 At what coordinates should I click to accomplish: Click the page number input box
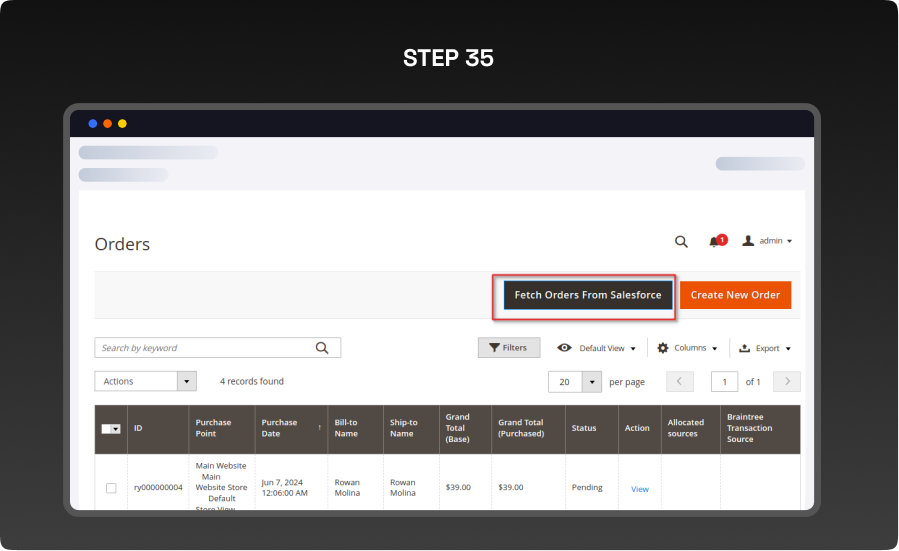point(724,382)
